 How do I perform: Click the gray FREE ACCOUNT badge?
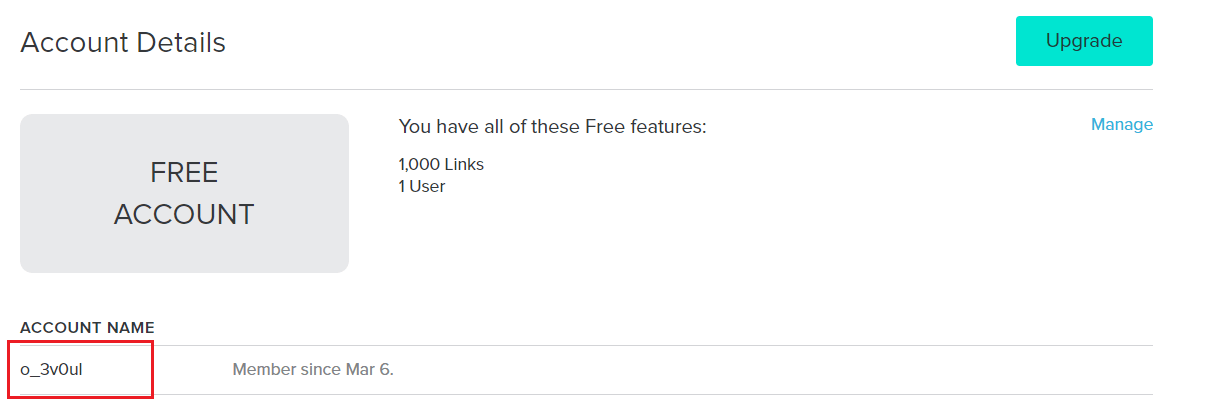184,193
